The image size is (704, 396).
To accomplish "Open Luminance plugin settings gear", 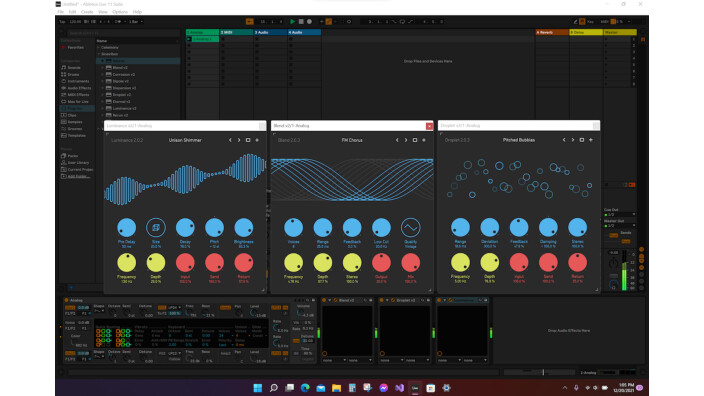I will 257,140.
